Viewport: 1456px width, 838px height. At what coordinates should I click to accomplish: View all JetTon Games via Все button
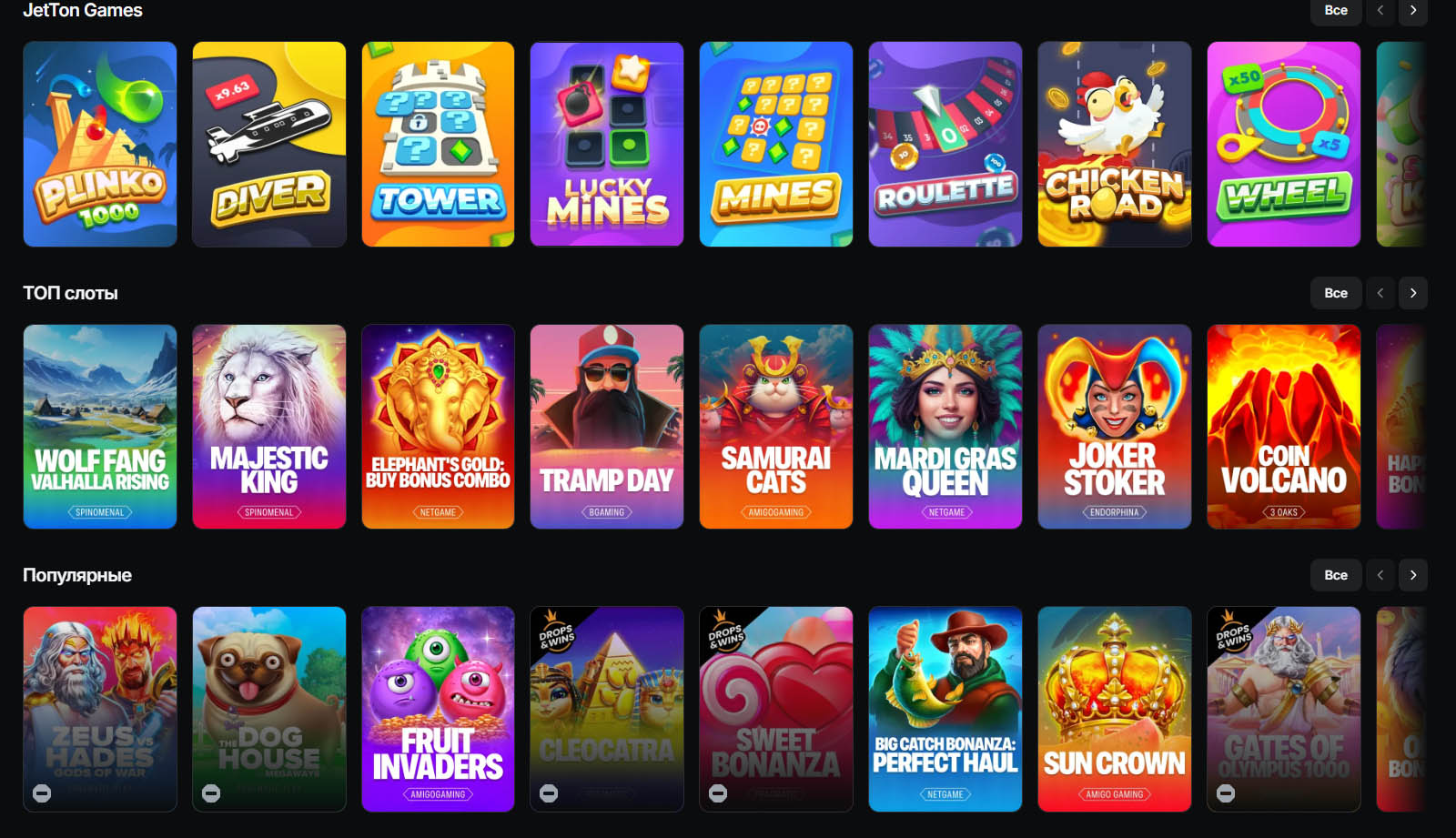click(1336, 10)
